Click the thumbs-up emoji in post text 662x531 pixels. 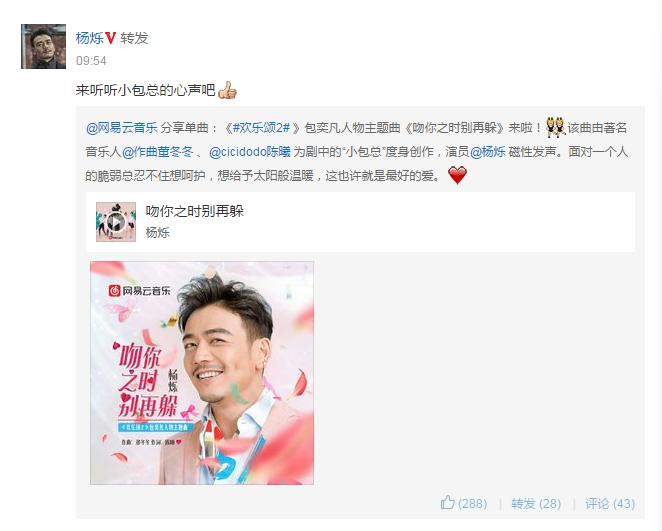coord(227,90)
